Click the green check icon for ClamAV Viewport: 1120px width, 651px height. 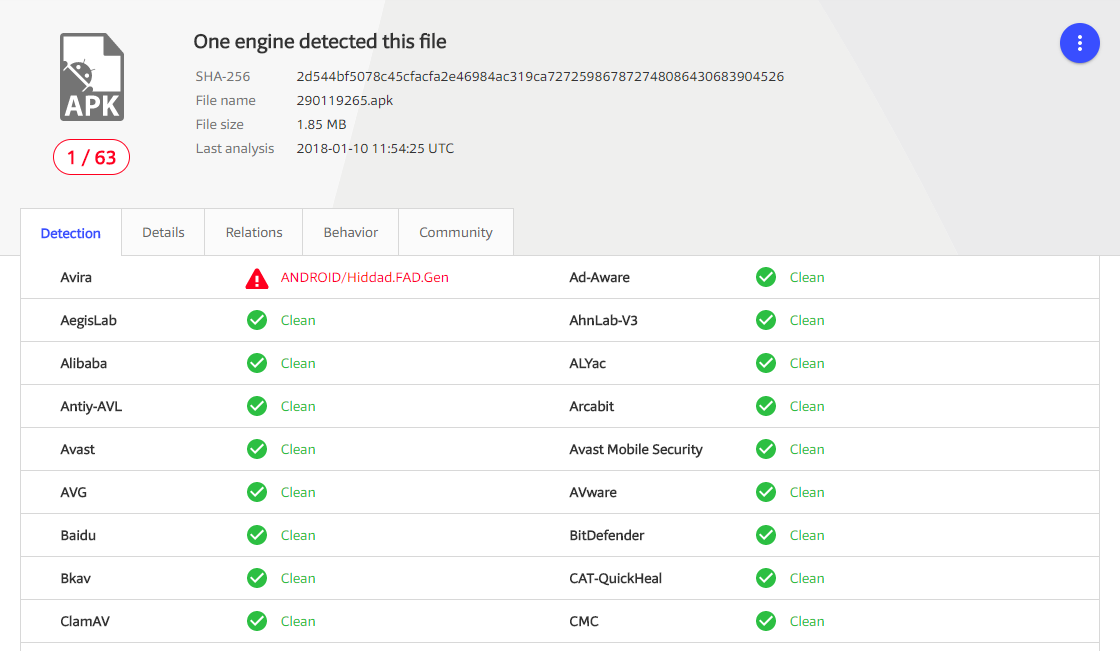coord(257,621)
